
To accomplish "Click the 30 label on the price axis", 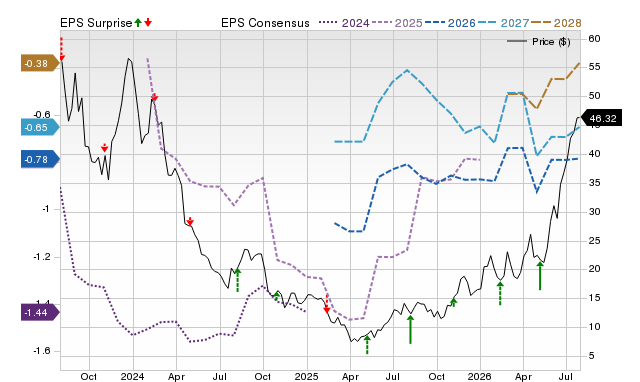I will tap(594, 212).
